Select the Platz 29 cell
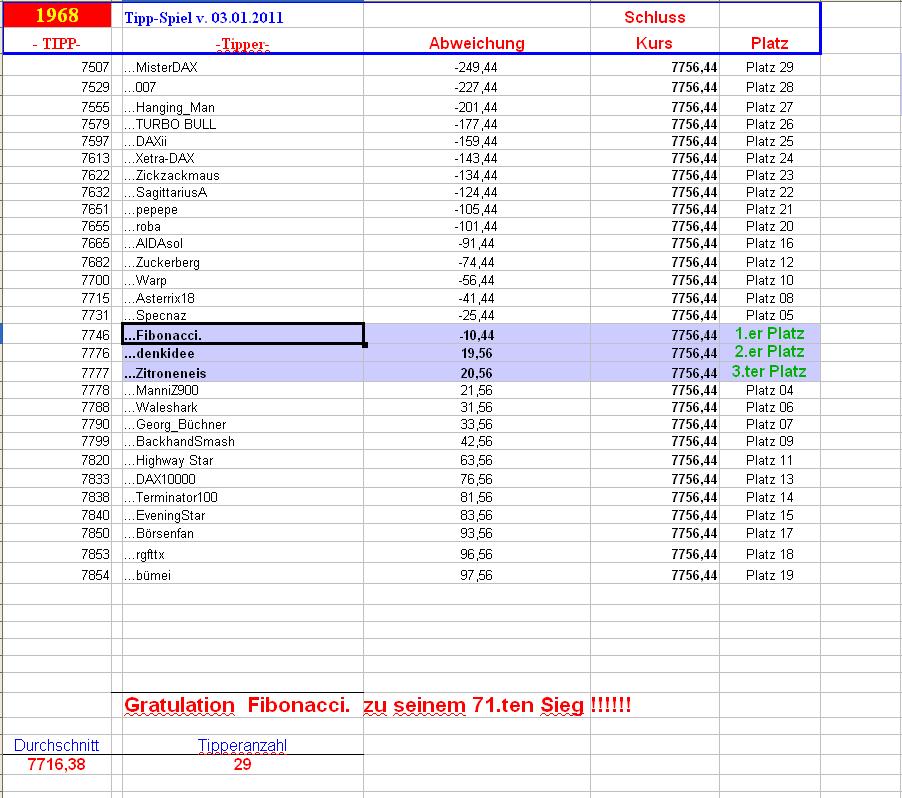 point(770,67)
